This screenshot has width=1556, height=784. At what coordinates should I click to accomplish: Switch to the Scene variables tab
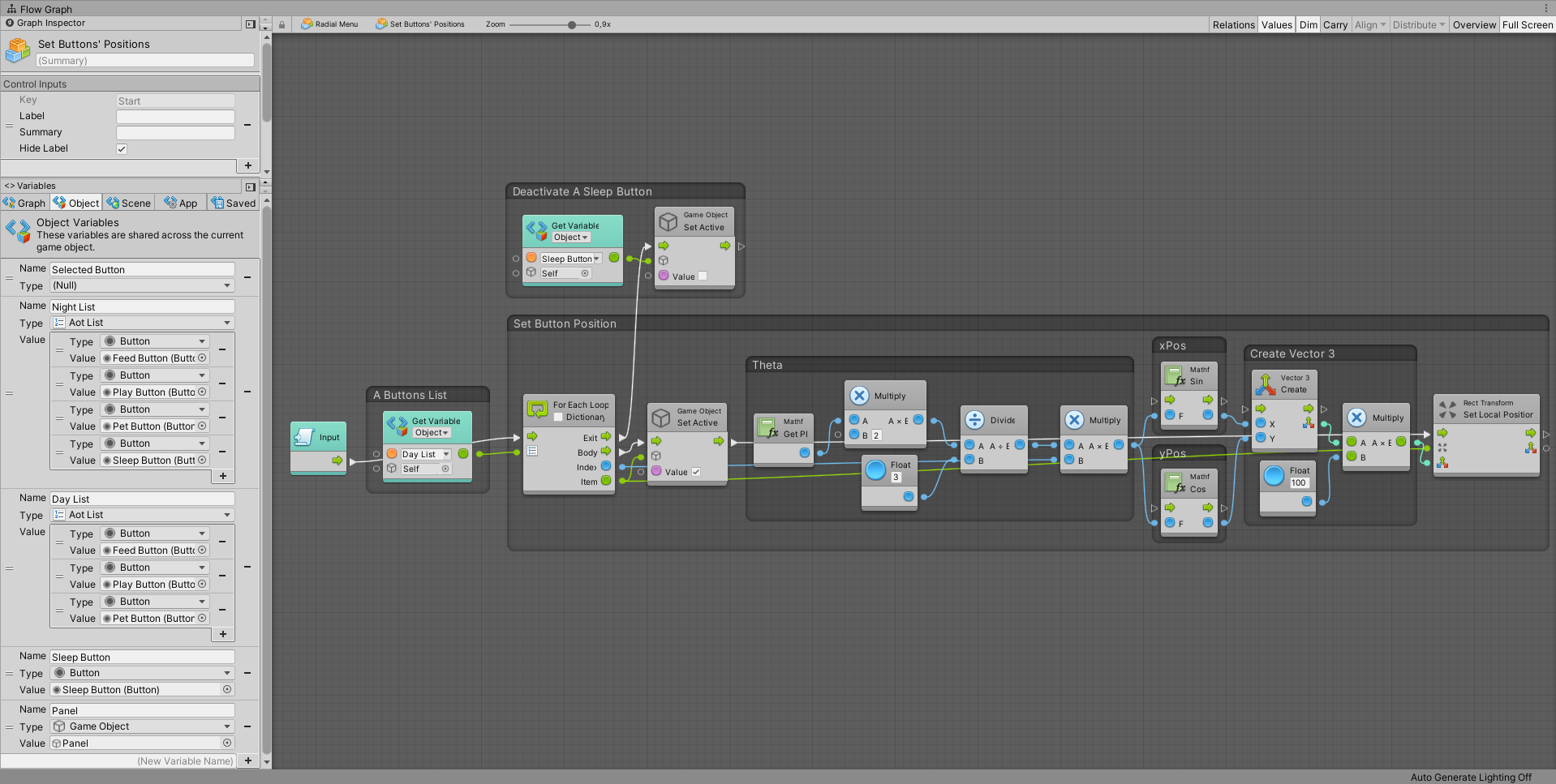pos(129,203)
